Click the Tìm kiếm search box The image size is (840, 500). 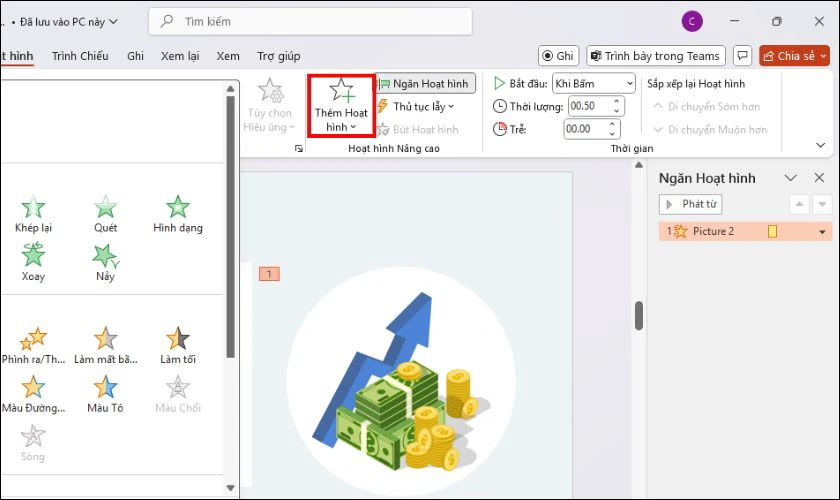[310, 21]
